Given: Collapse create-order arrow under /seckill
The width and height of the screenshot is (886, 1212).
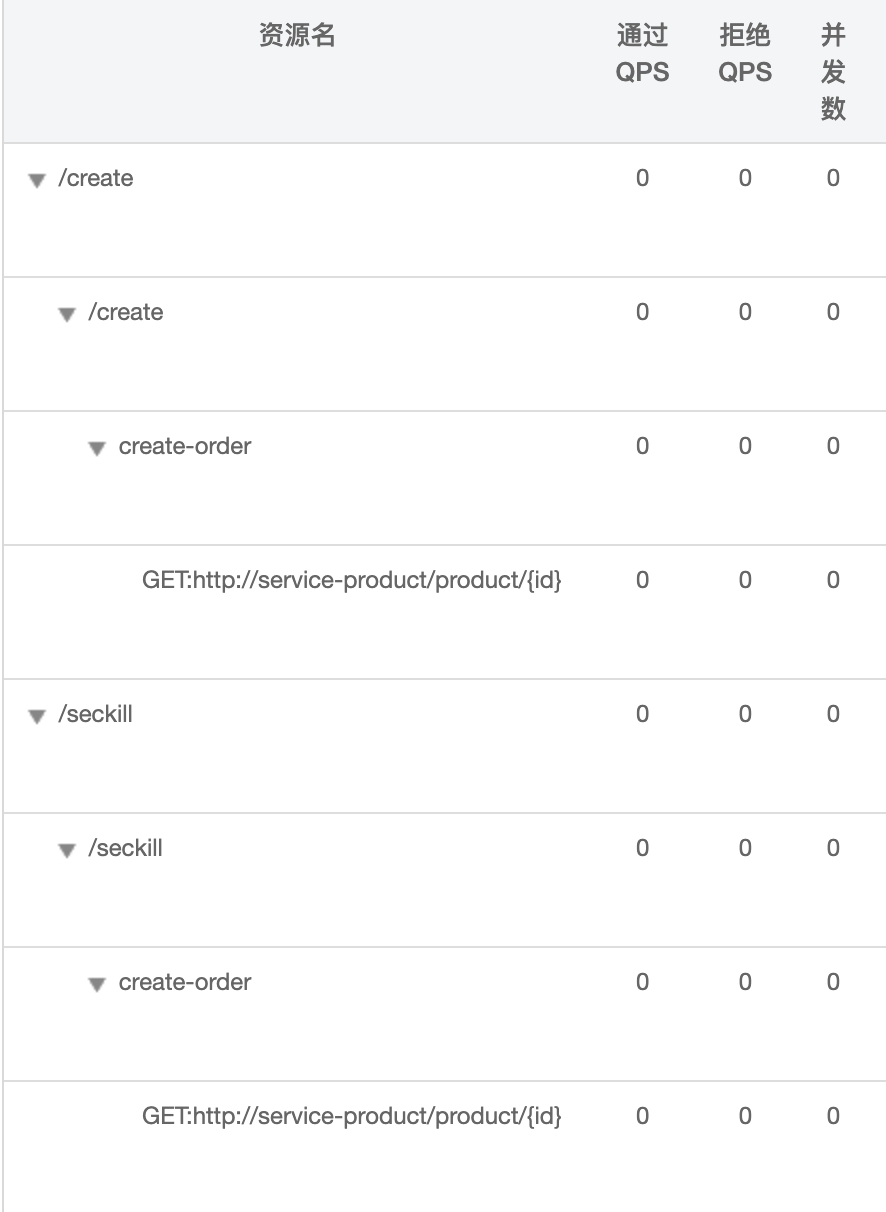Looking at the screenshot, I should (97, 985).
